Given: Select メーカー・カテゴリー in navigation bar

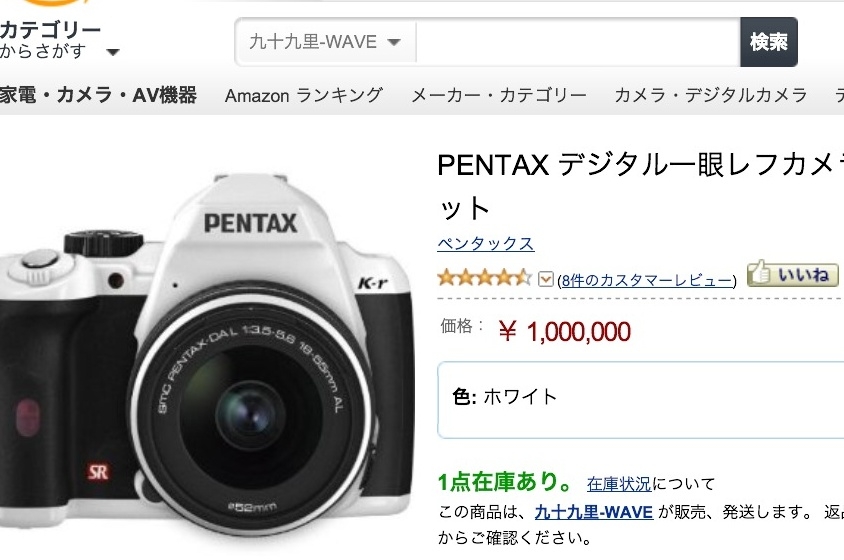Looking at the screenshot, I should pyautogui.click(x=498, y=96).
